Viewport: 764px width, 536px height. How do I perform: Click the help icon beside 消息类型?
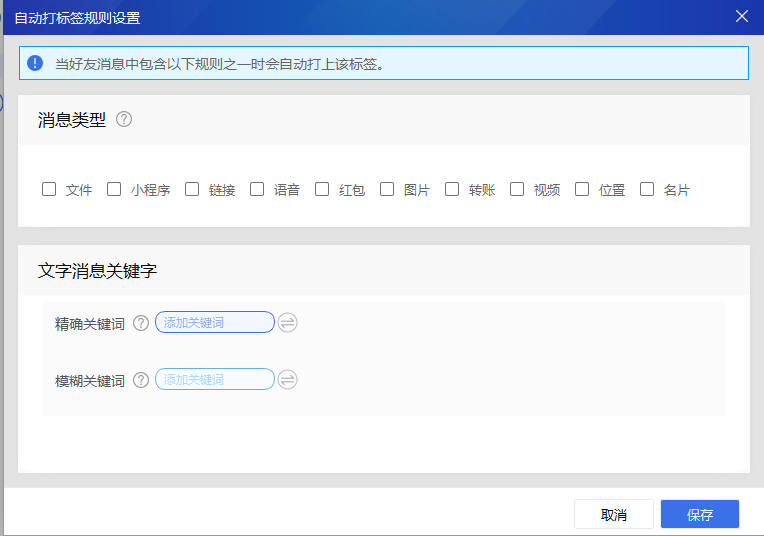click(x=124, y=119)
